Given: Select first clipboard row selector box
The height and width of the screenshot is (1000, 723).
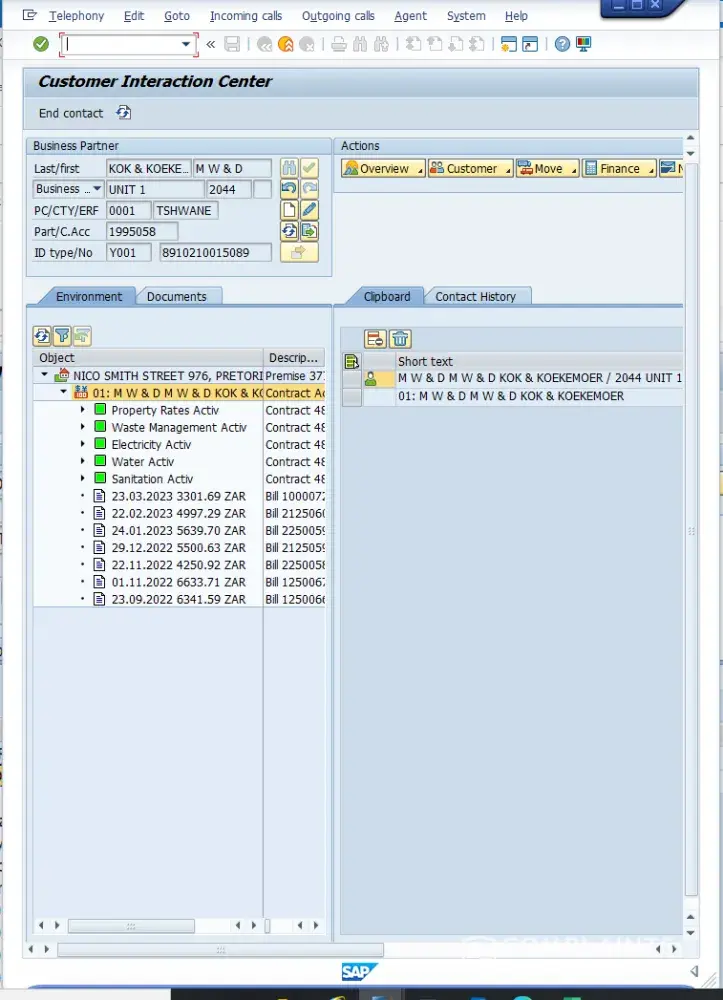Looking at the screenshot, I should (352, 379).
